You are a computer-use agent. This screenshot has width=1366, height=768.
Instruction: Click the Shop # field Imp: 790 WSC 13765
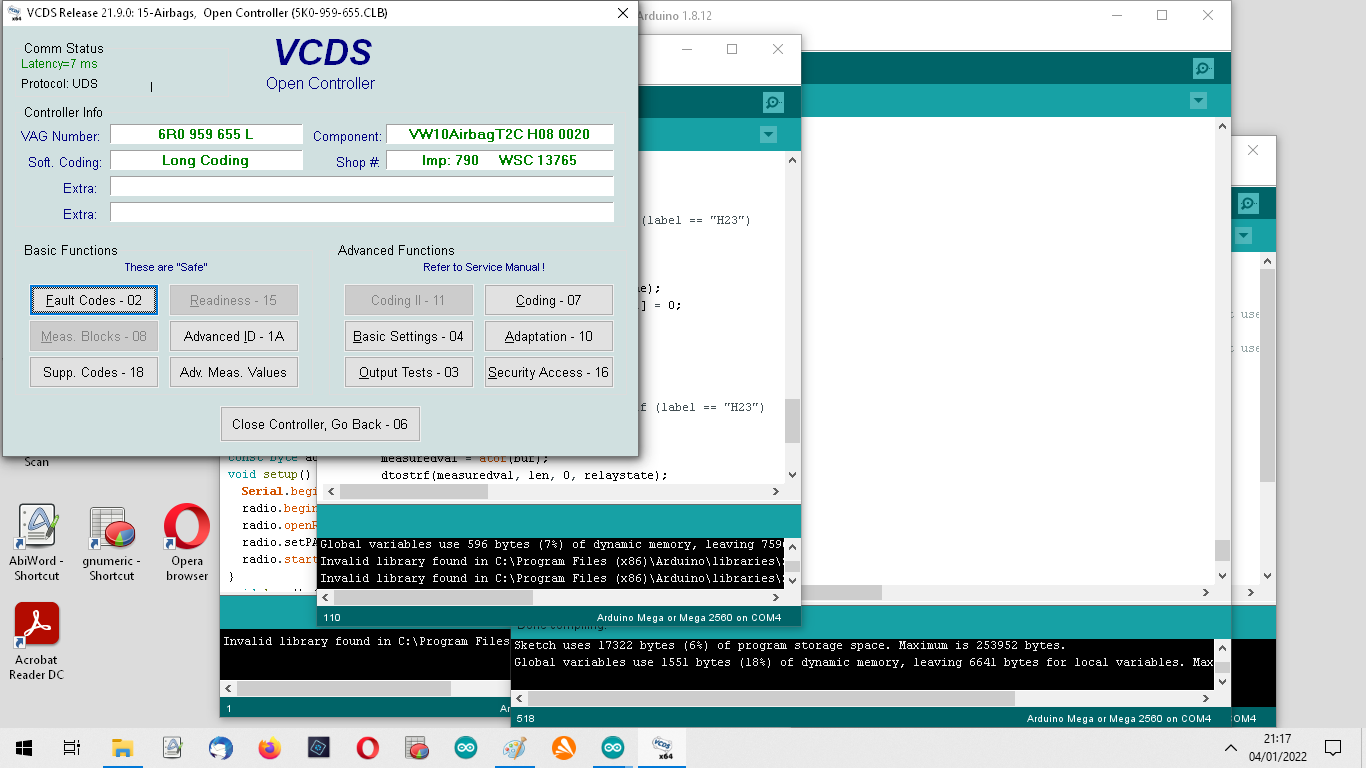pos(500,160)
